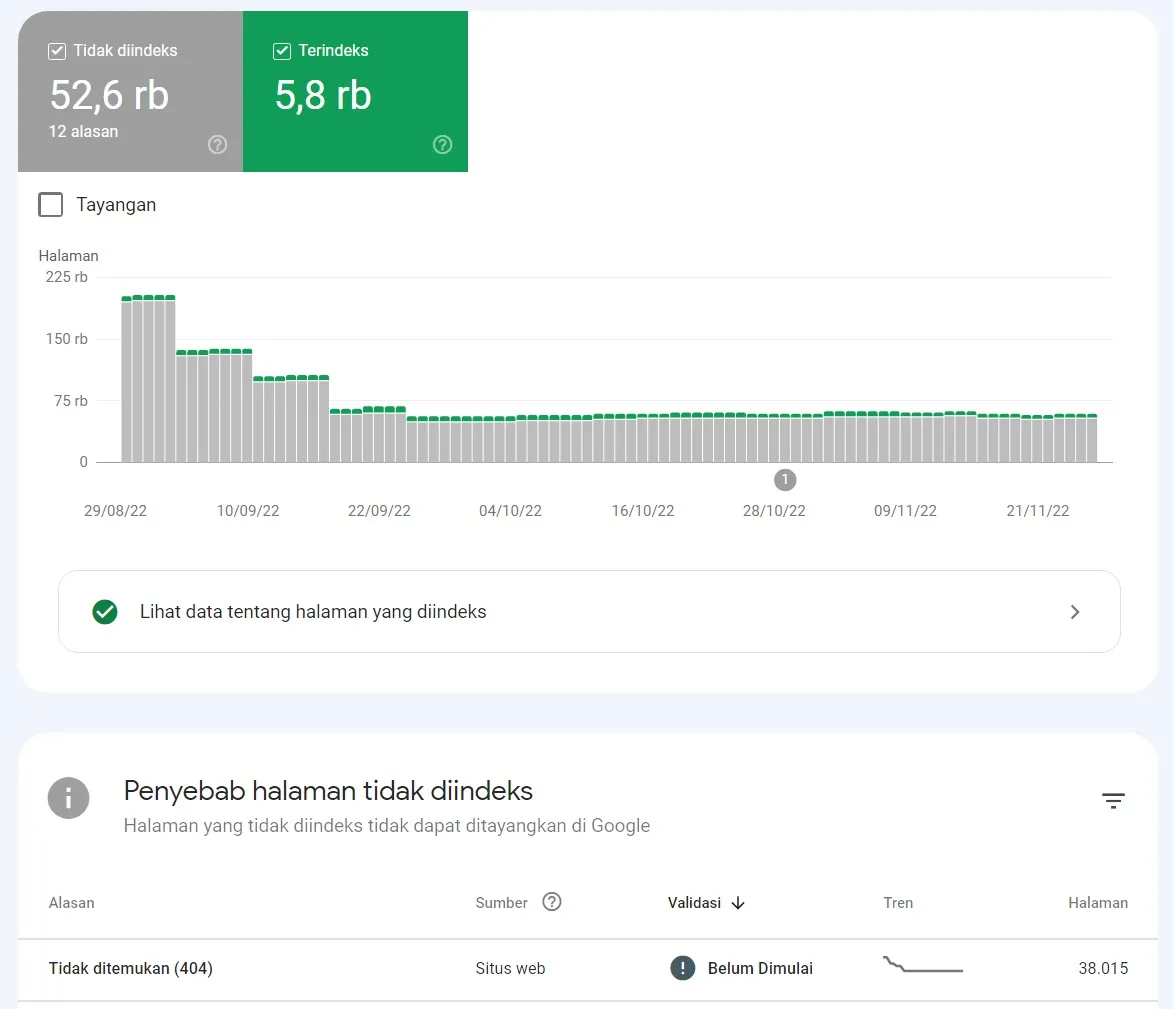The image size is (1173, 1009).
Task: Open help for the Tidak diindeks card
Action: click(217, 144)
